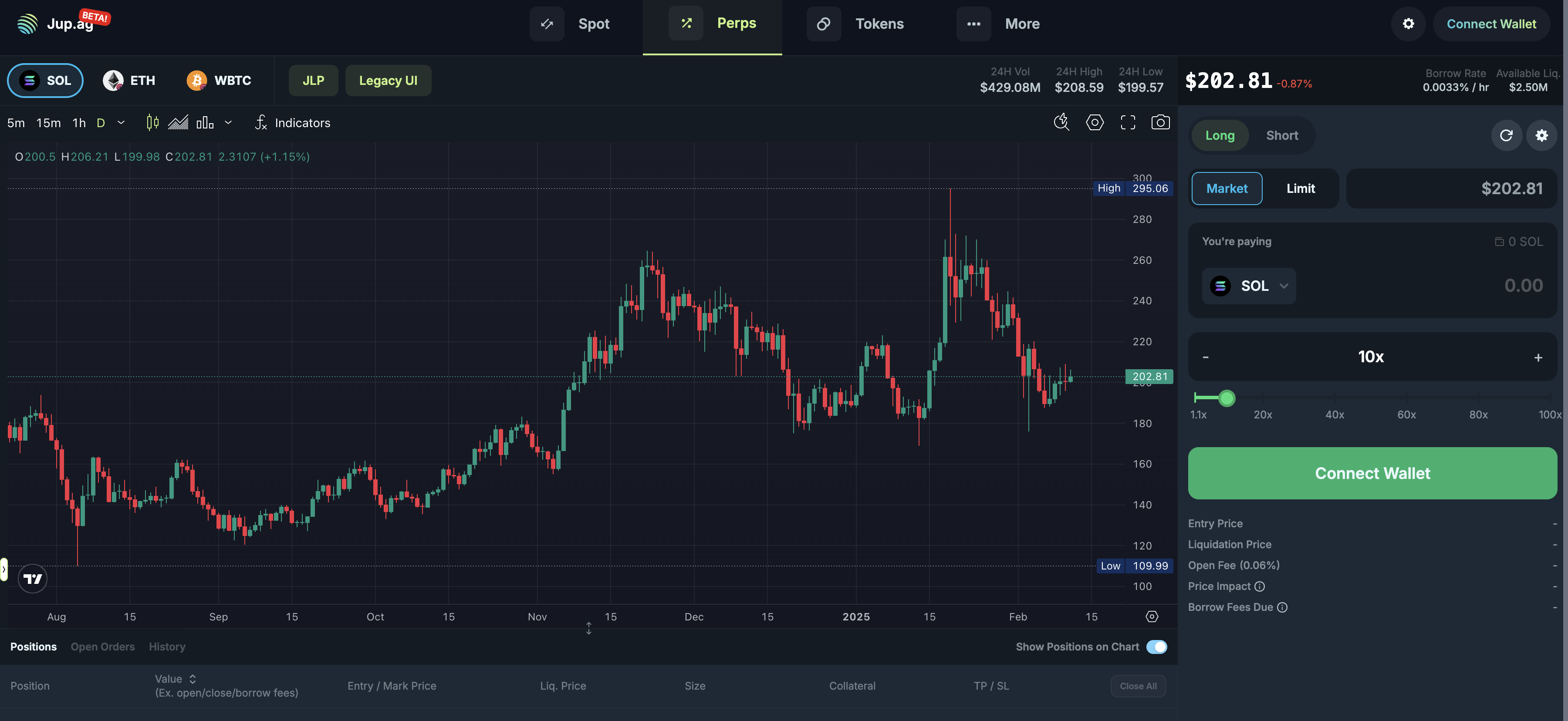This screenshot has width=1568, height=721.
Task: Click the leverage slider handle
Action: pos(1227,398)
